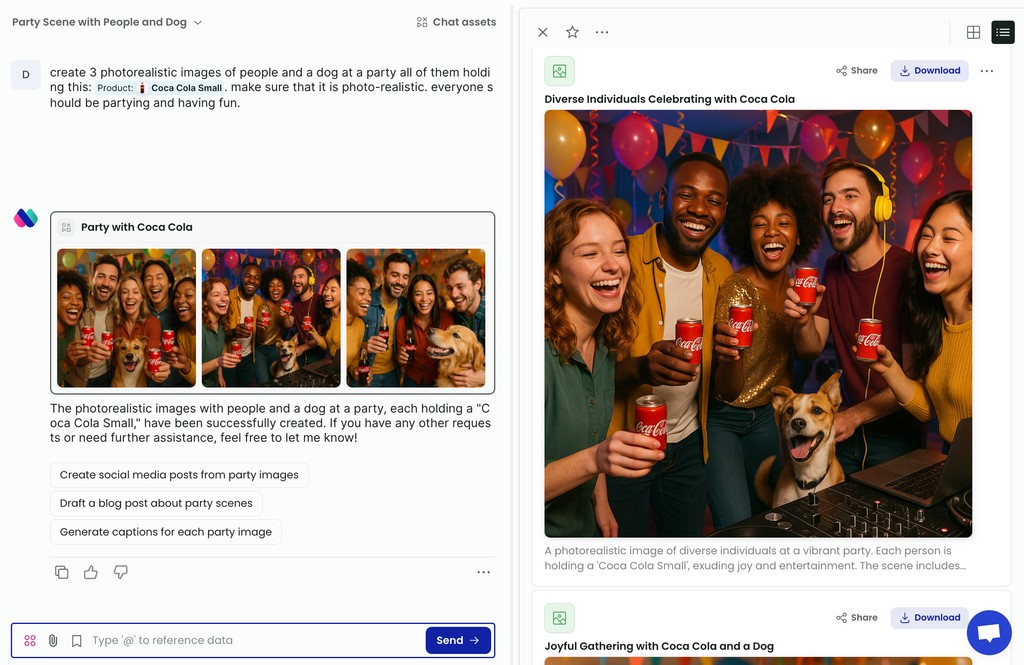This screenshot has width=1024, height=665.
Task: Give thumbs down to the response
Action: (x=121, y=572)
